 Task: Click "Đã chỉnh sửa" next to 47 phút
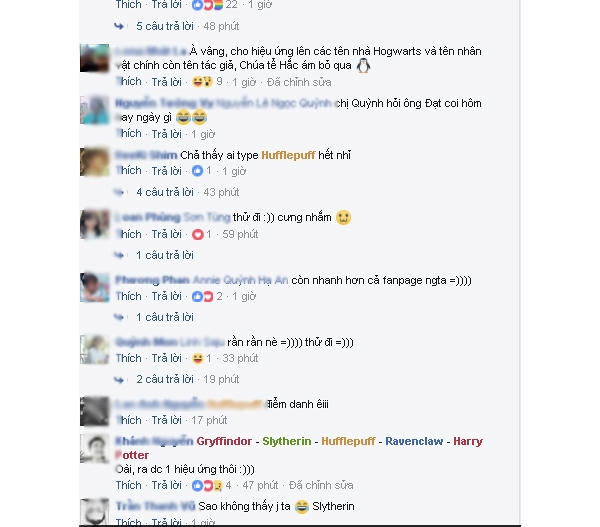point(321,485)
